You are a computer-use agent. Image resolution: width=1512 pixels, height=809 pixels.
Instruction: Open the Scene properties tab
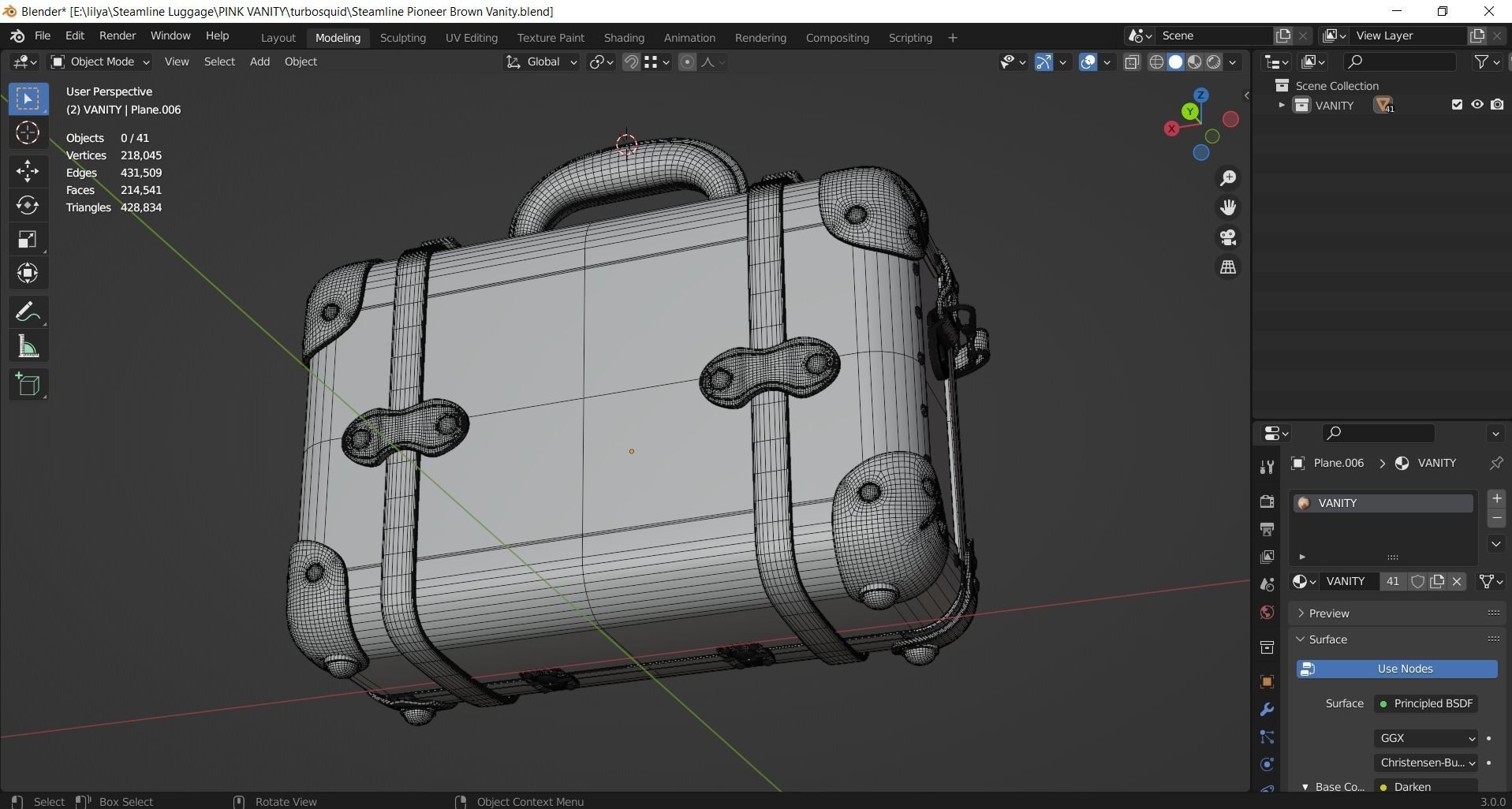tap(1267, 584)
